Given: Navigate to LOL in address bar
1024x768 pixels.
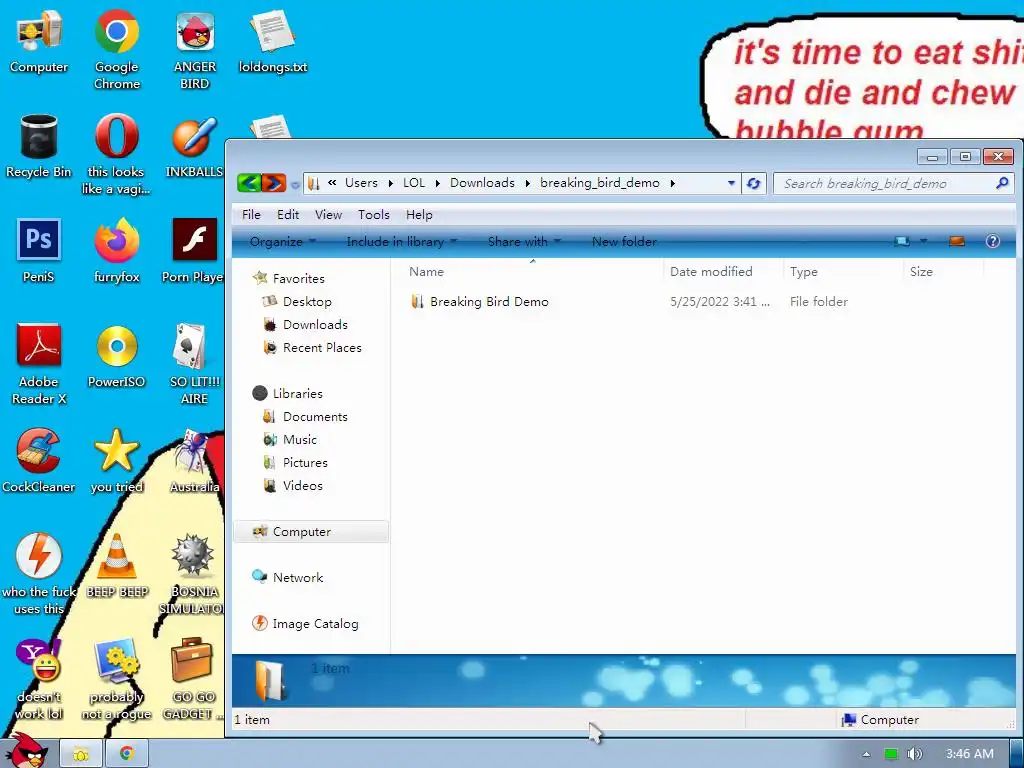Looking at the screenshot, I should [413, 183].
